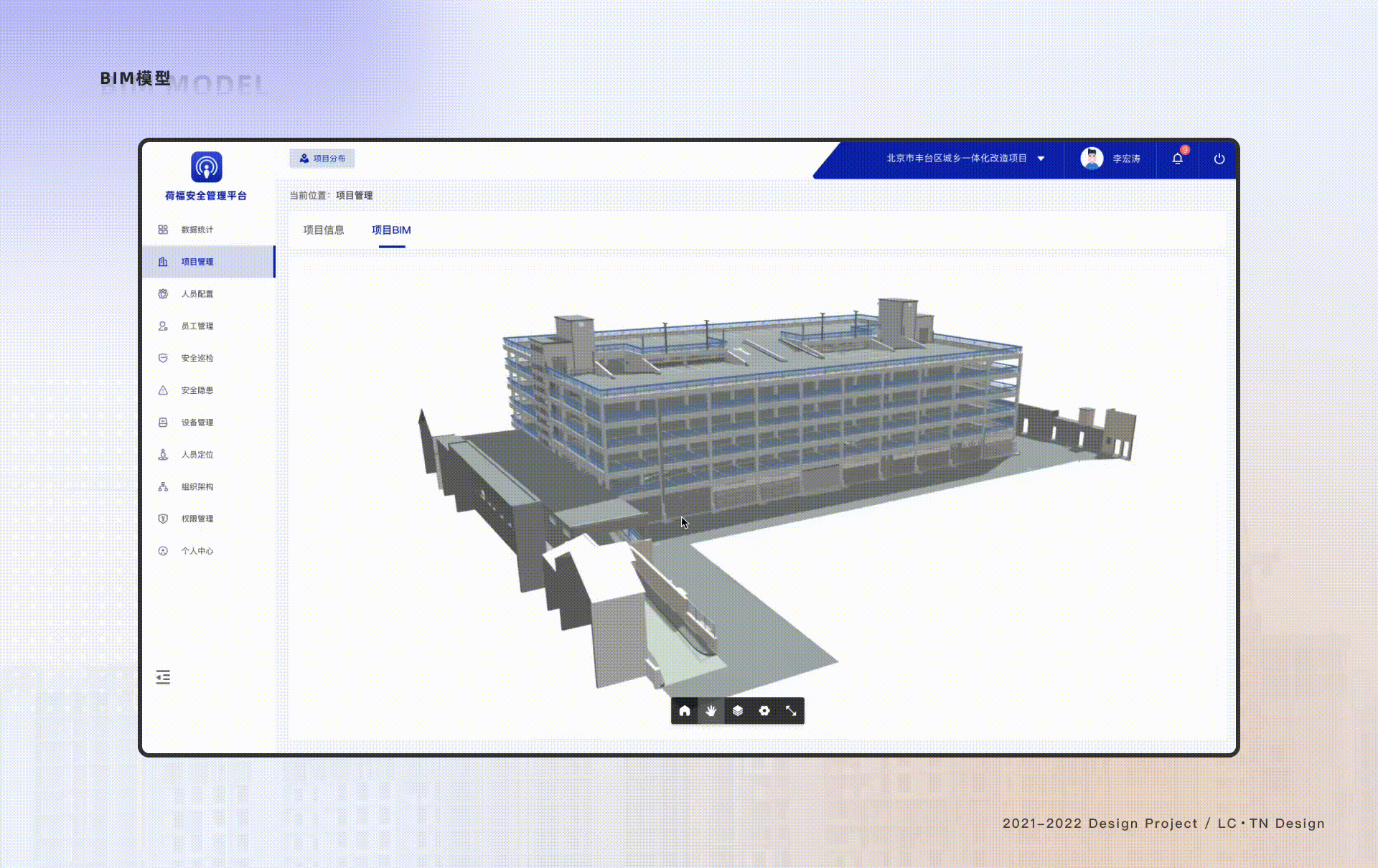Open 安全隐患 in the sidebar
The width and height of the screenshot is (1378, 868).
point(208,390)
